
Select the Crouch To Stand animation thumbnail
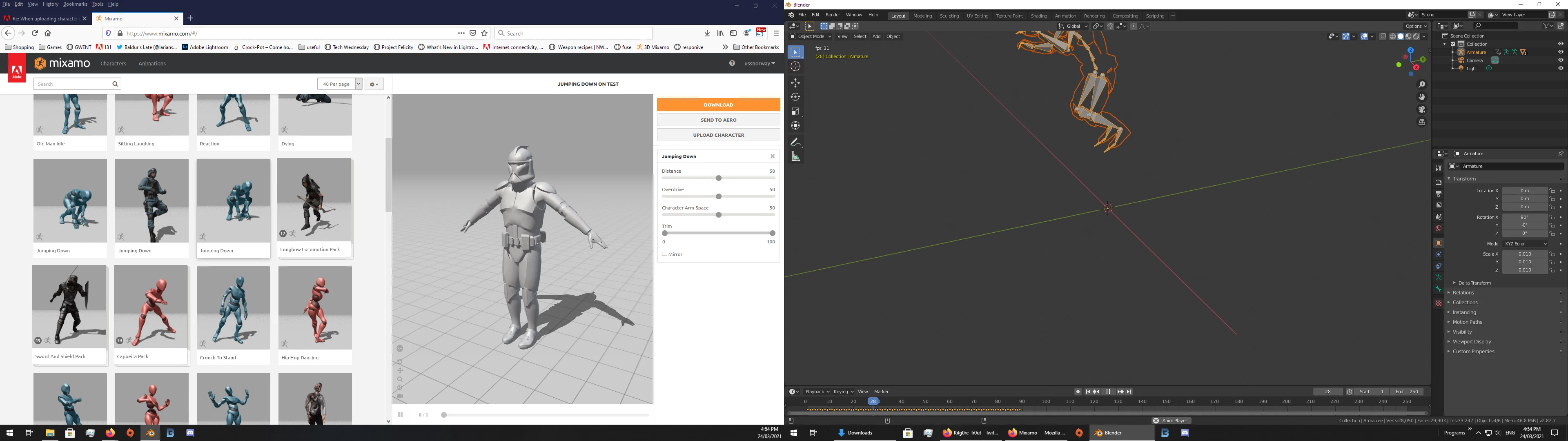point(233,307)
